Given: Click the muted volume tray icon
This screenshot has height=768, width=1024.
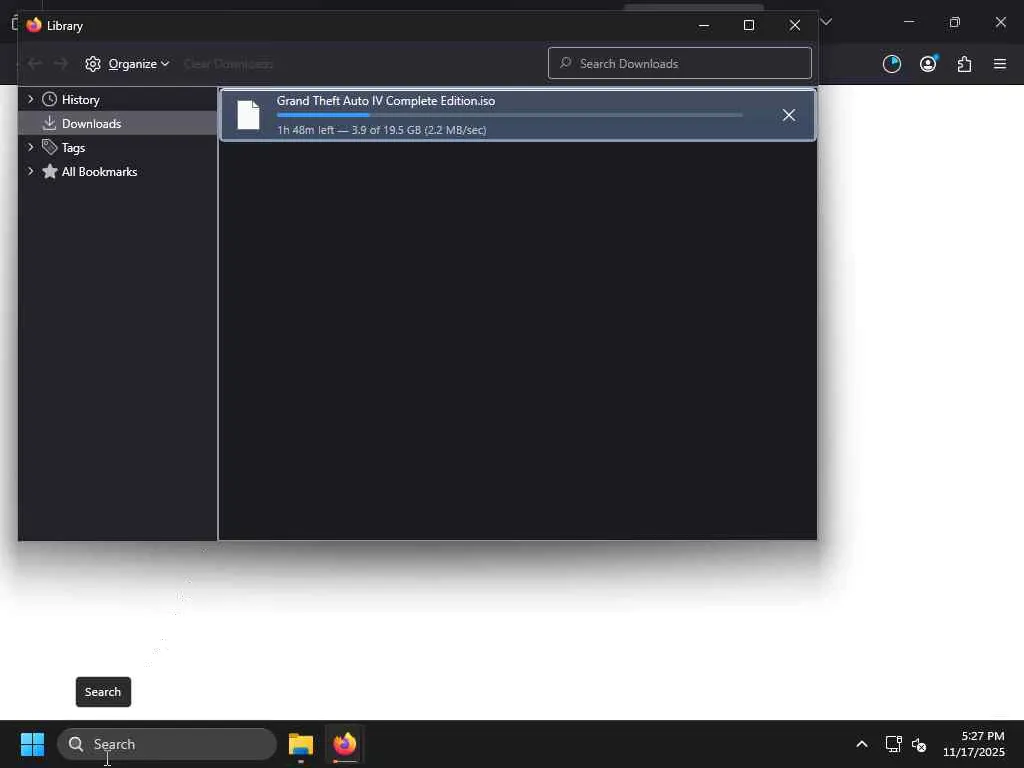Looking at the screenshot, I should 919,744.
